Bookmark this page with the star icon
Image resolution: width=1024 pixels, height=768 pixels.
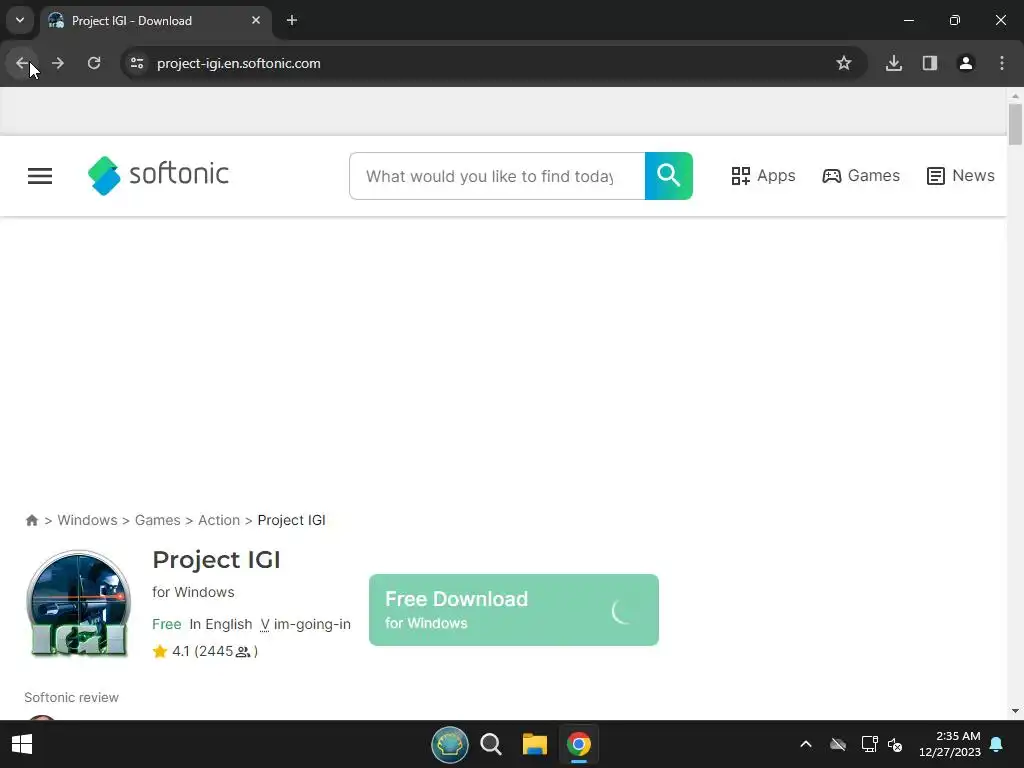coord(844,63)
